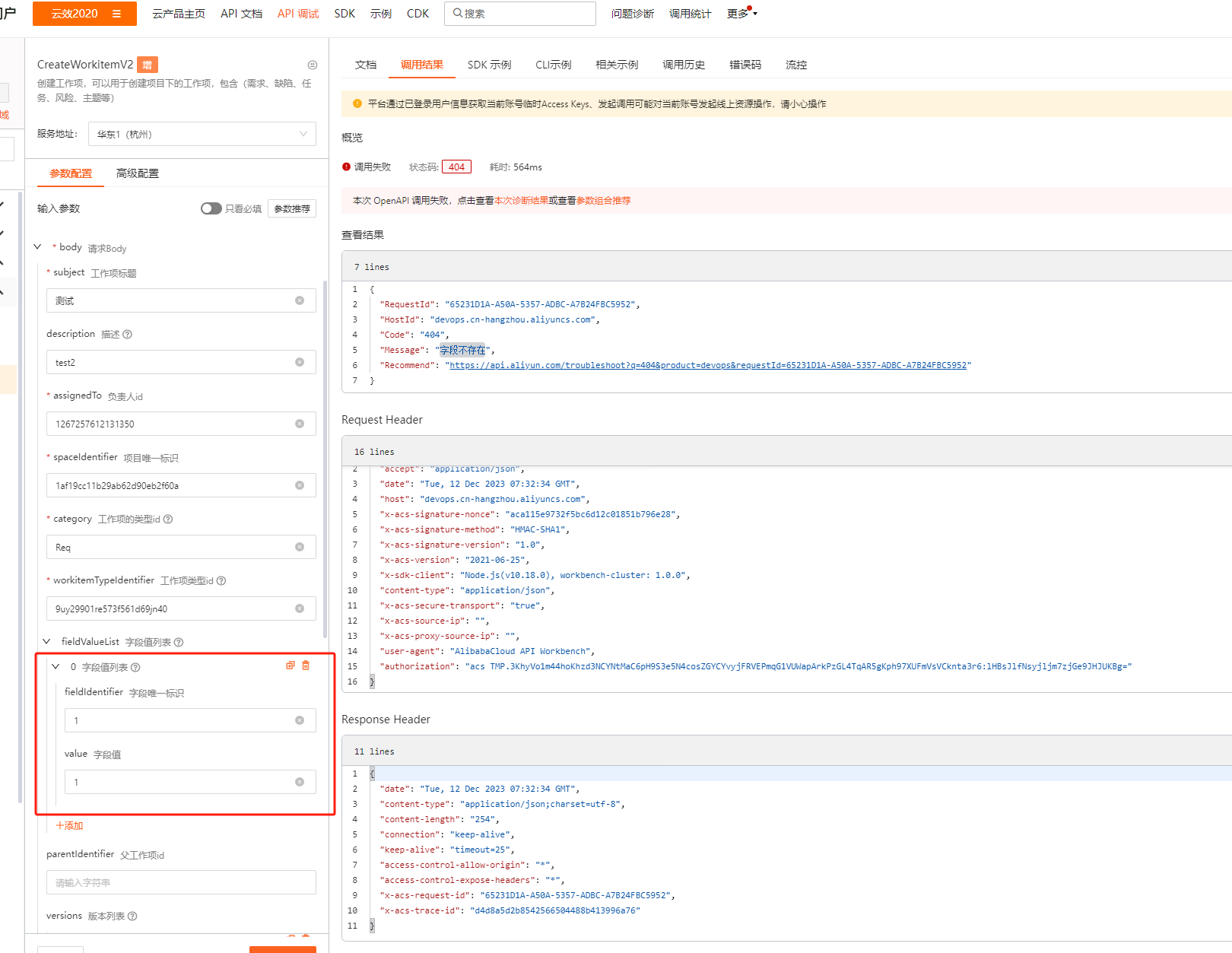The height and width of the screenshot is (953, 1232).
Task: Select the 调用结果 tab
Action: click(422, 65)
